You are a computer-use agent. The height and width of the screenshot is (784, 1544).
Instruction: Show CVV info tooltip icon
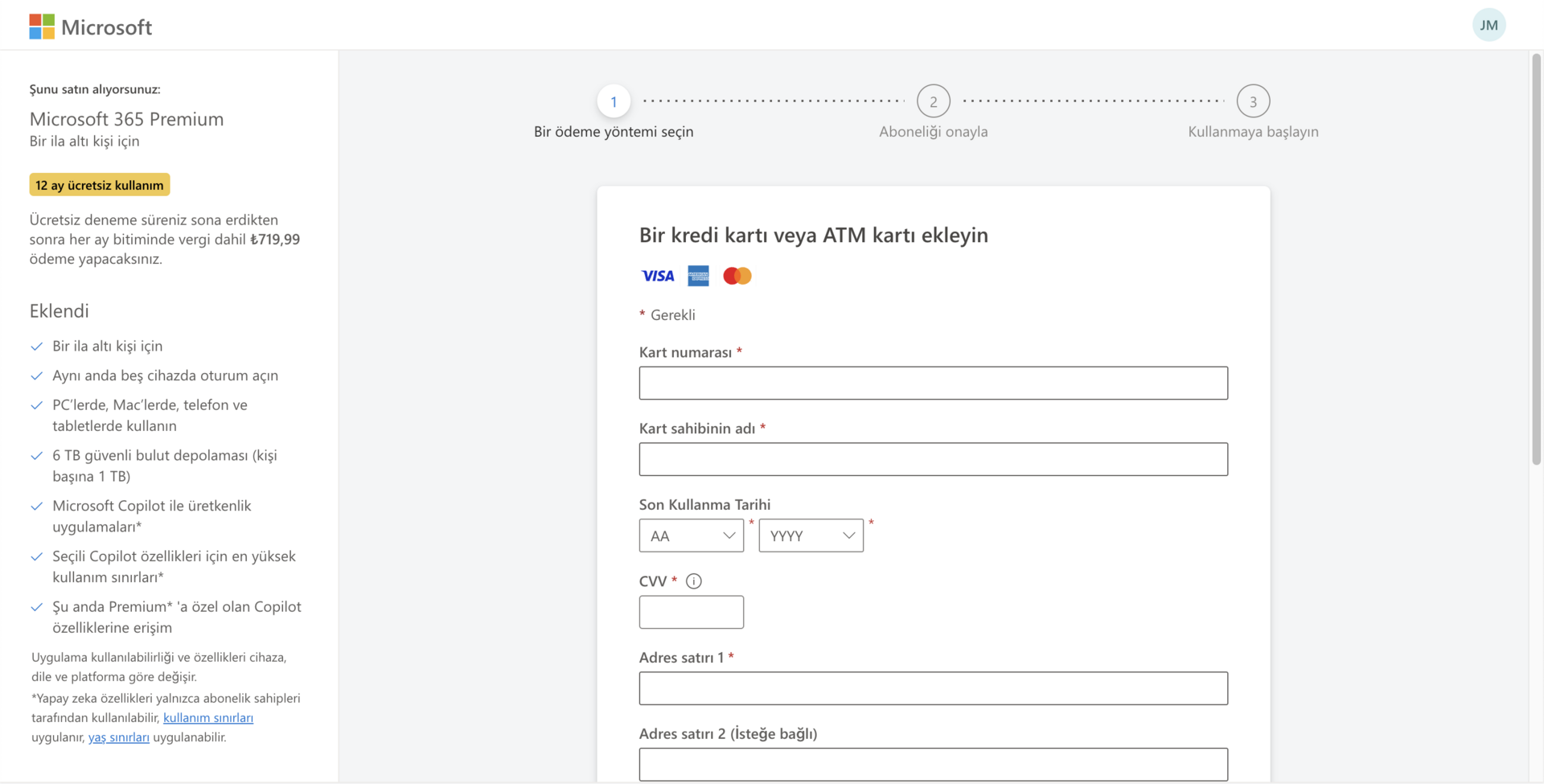coord(694,581)
